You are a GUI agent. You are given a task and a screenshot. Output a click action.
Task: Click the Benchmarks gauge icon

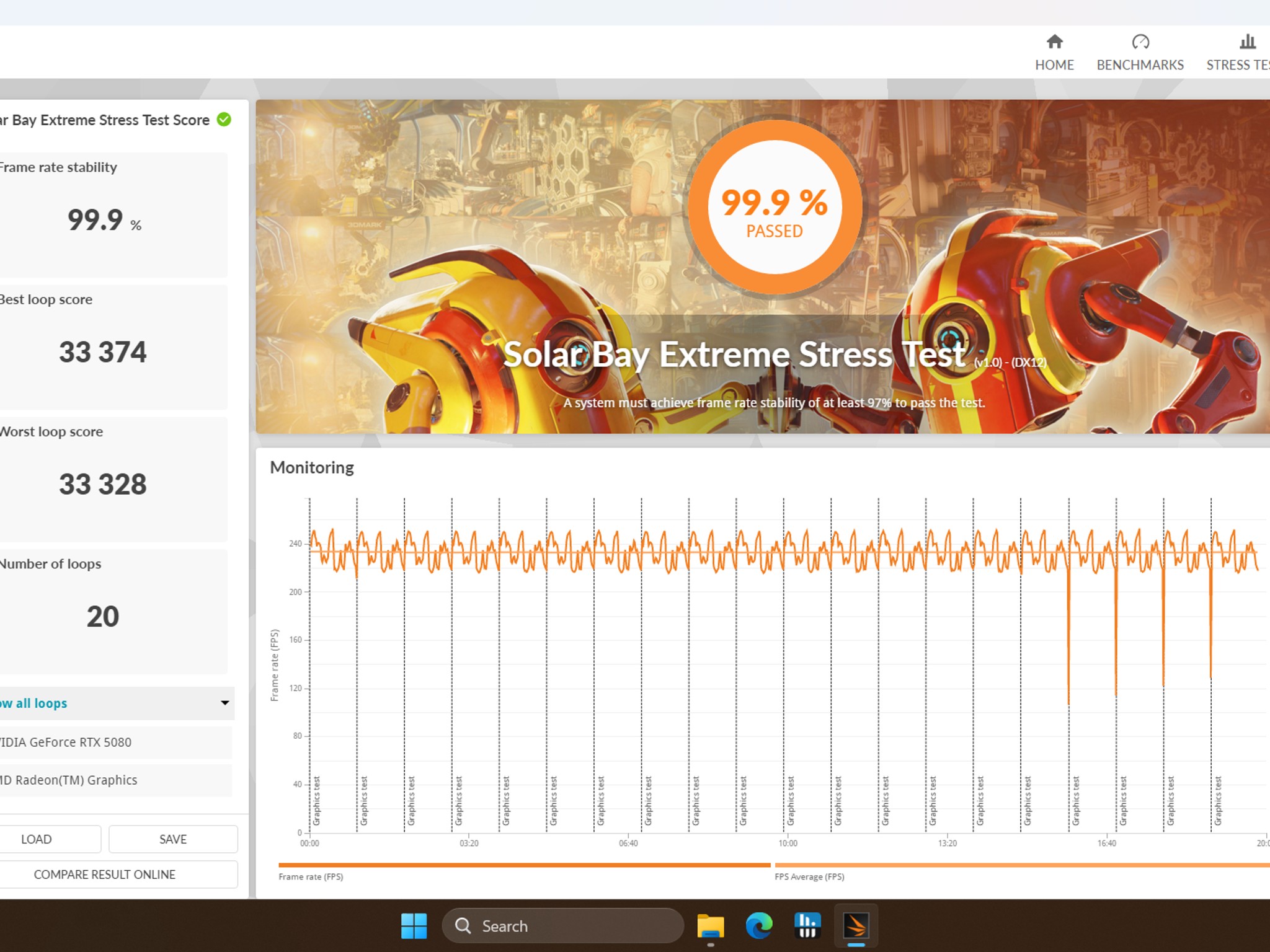pos(1140,42)
